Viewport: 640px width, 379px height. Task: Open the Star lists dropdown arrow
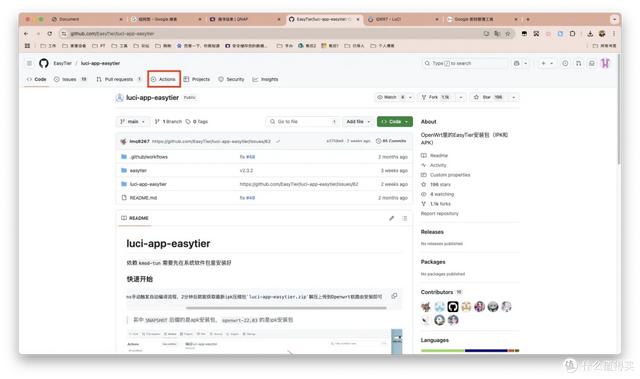click(x=513, y=97)
